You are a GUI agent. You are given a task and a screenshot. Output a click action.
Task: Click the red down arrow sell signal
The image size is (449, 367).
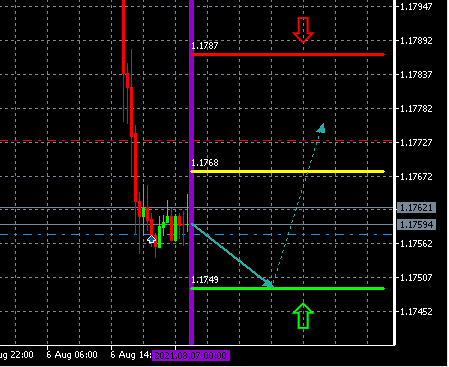[303, 30]
